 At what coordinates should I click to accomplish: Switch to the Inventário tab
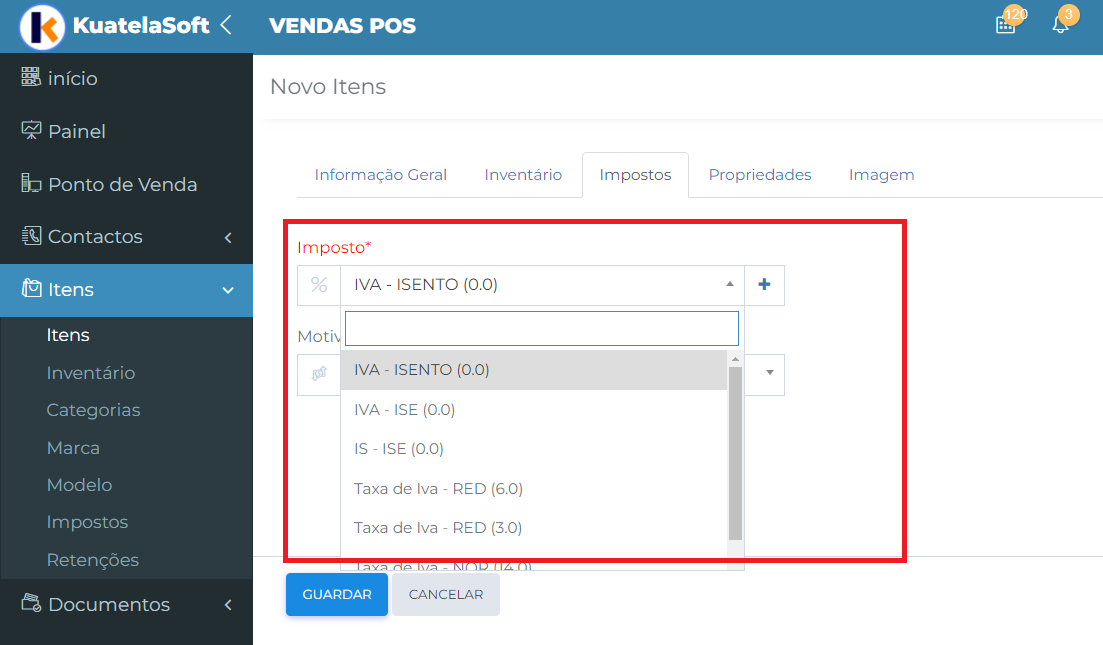[x=523, y=175]
